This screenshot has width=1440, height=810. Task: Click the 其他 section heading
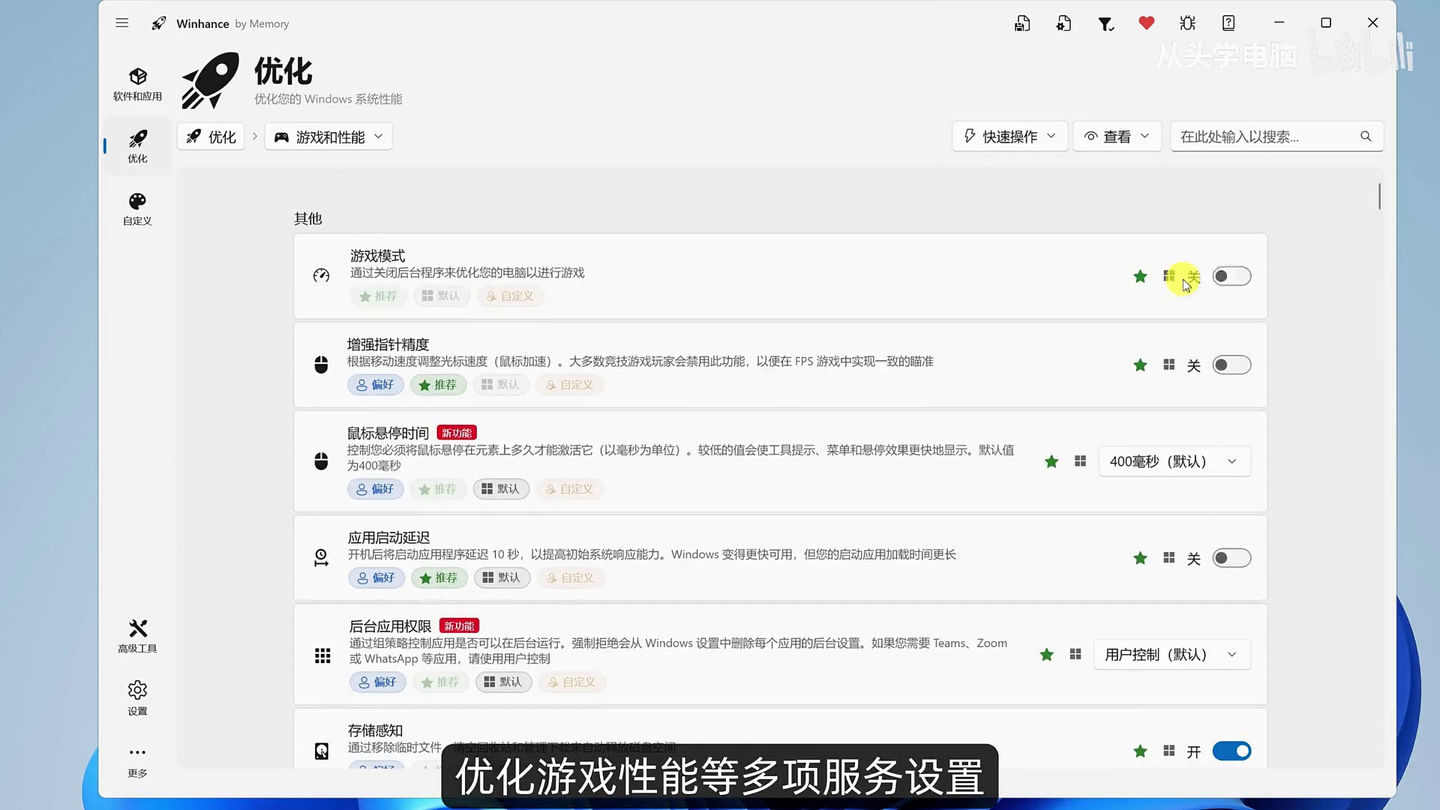(x=308, y=218)
